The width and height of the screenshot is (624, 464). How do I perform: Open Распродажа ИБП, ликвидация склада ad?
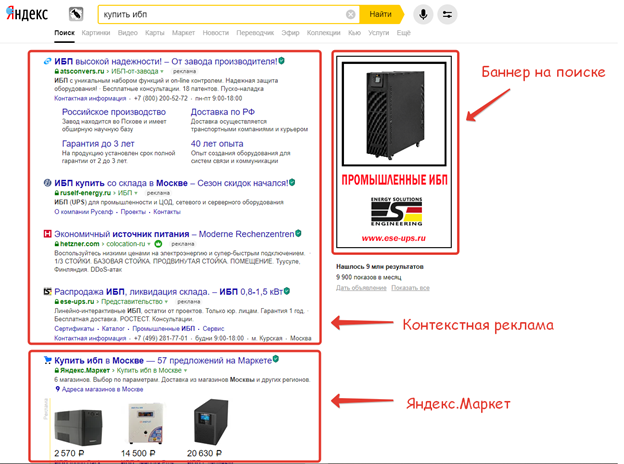click(x=168, y=292)
